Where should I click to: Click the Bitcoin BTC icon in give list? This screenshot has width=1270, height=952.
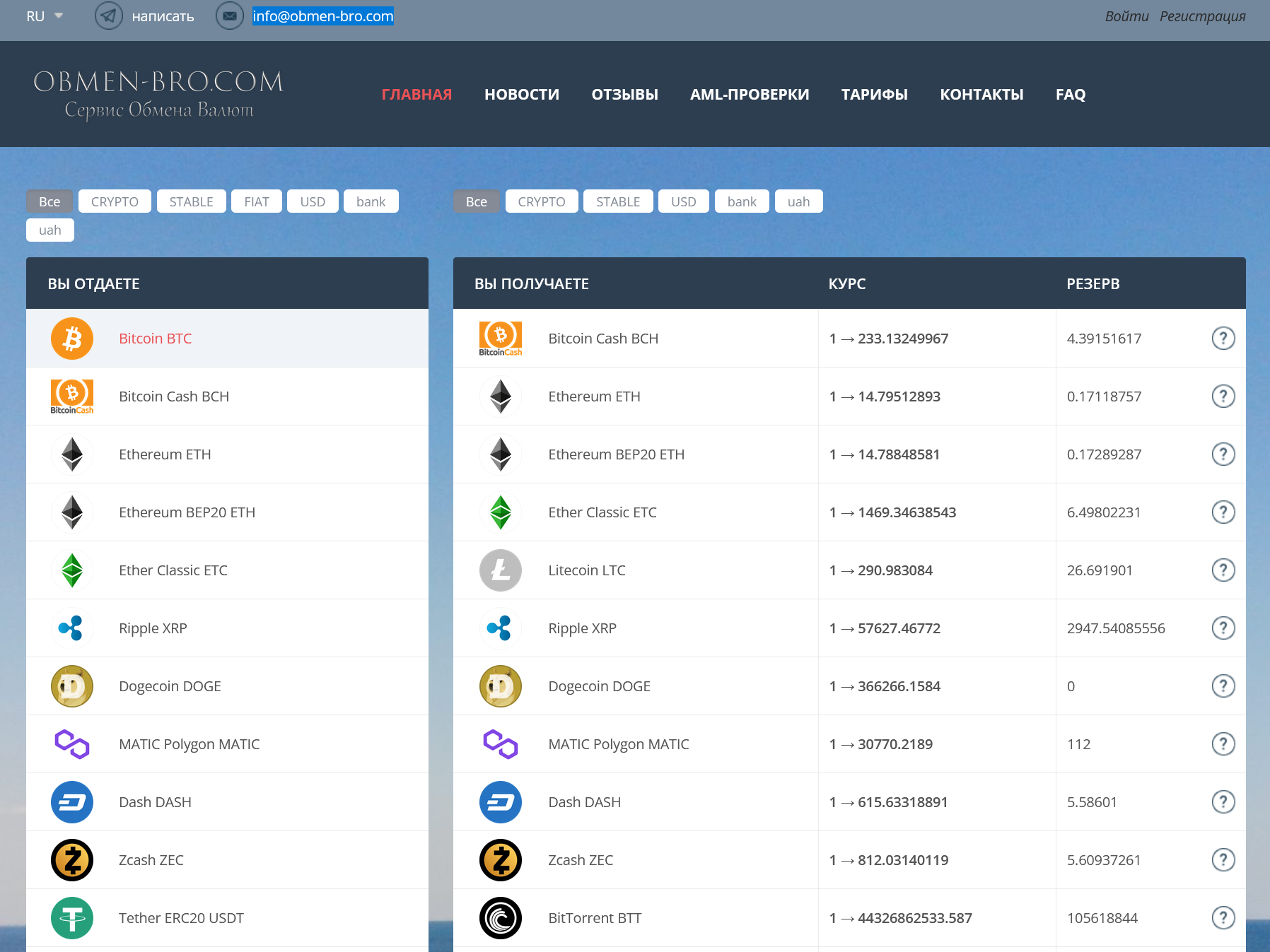tap(72, 339)
